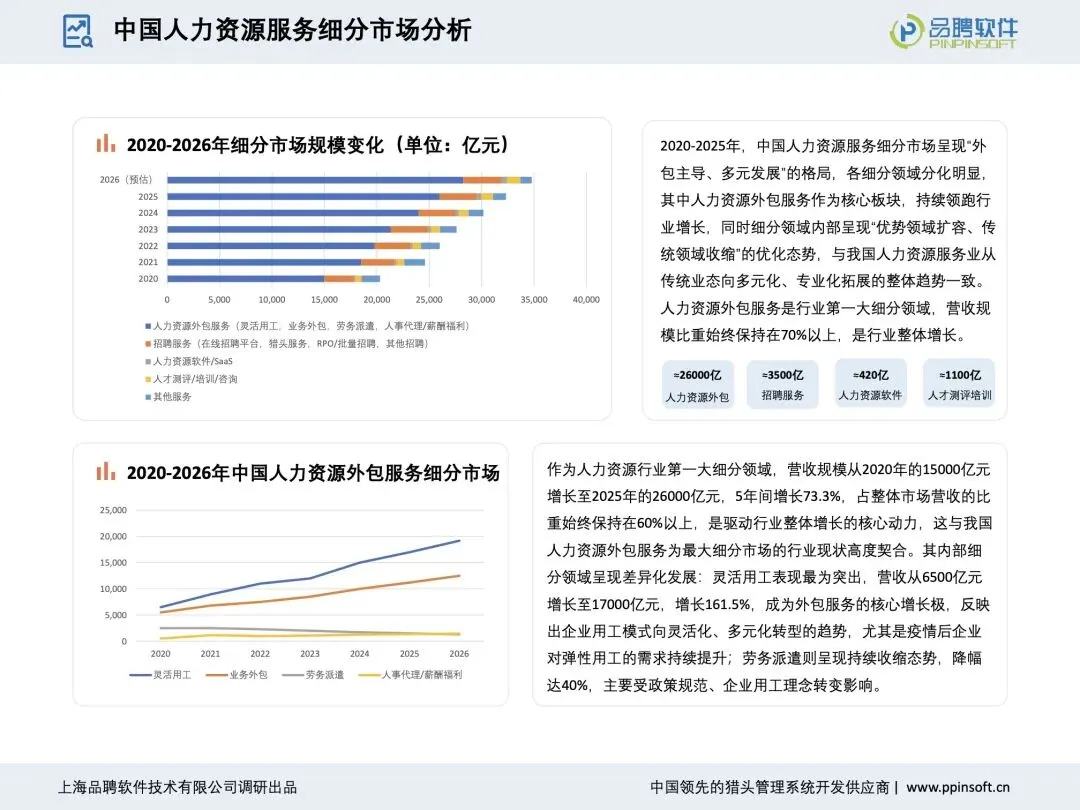Viewport: 1080px width, 810px height.
Task: Click the ≈1100亿 人才测评培训 stat card
Action: [x=959, y=384]
